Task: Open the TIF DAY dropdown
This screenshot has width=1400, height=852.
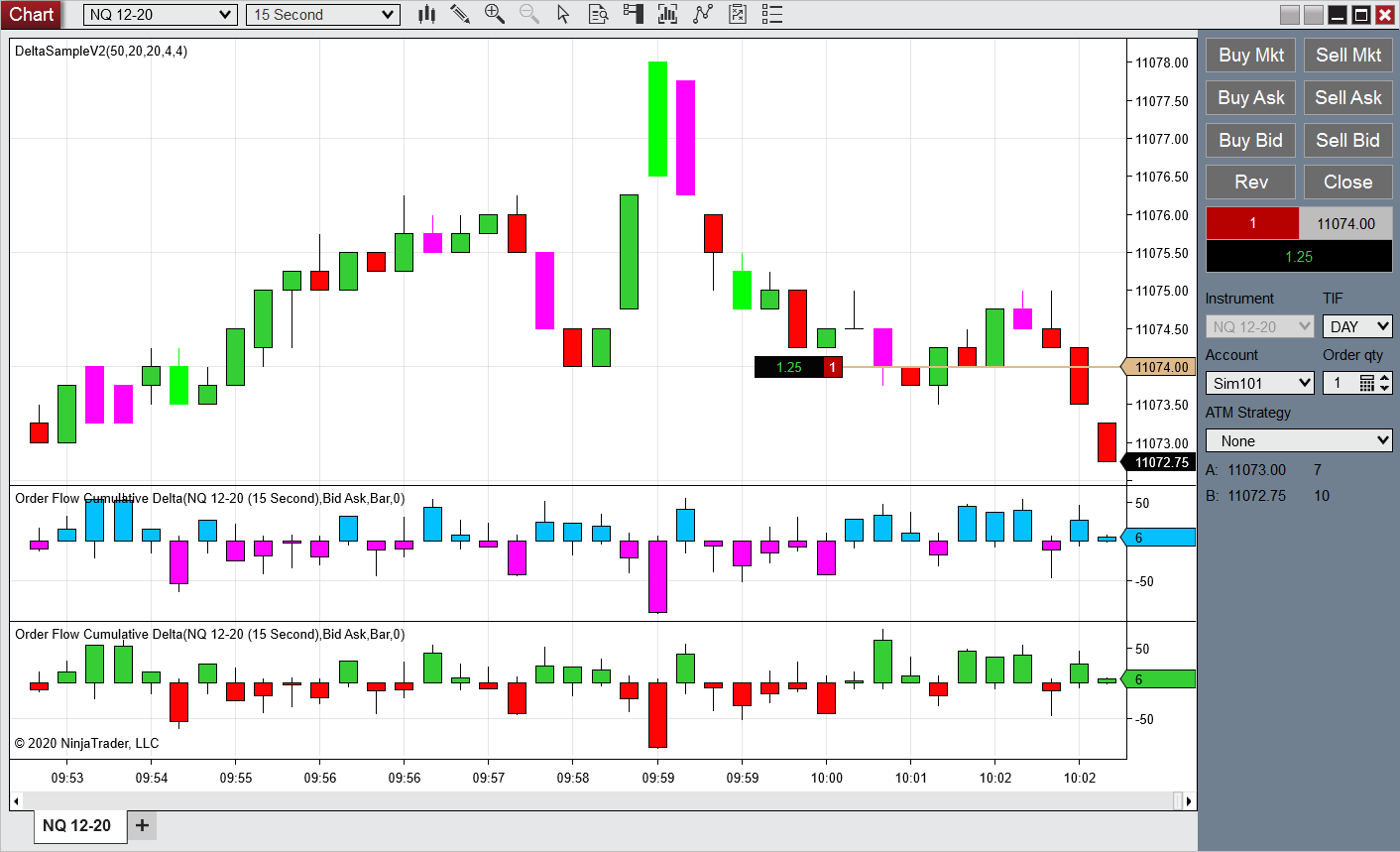Action: coord(1357,326)
